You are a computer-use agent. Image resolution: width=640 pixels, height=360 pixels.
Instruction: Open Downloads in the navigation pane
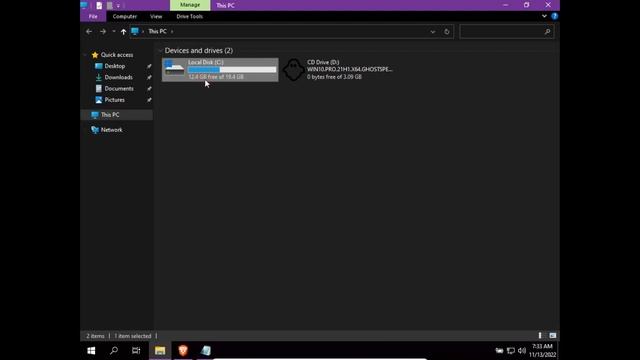click(118, 77)
